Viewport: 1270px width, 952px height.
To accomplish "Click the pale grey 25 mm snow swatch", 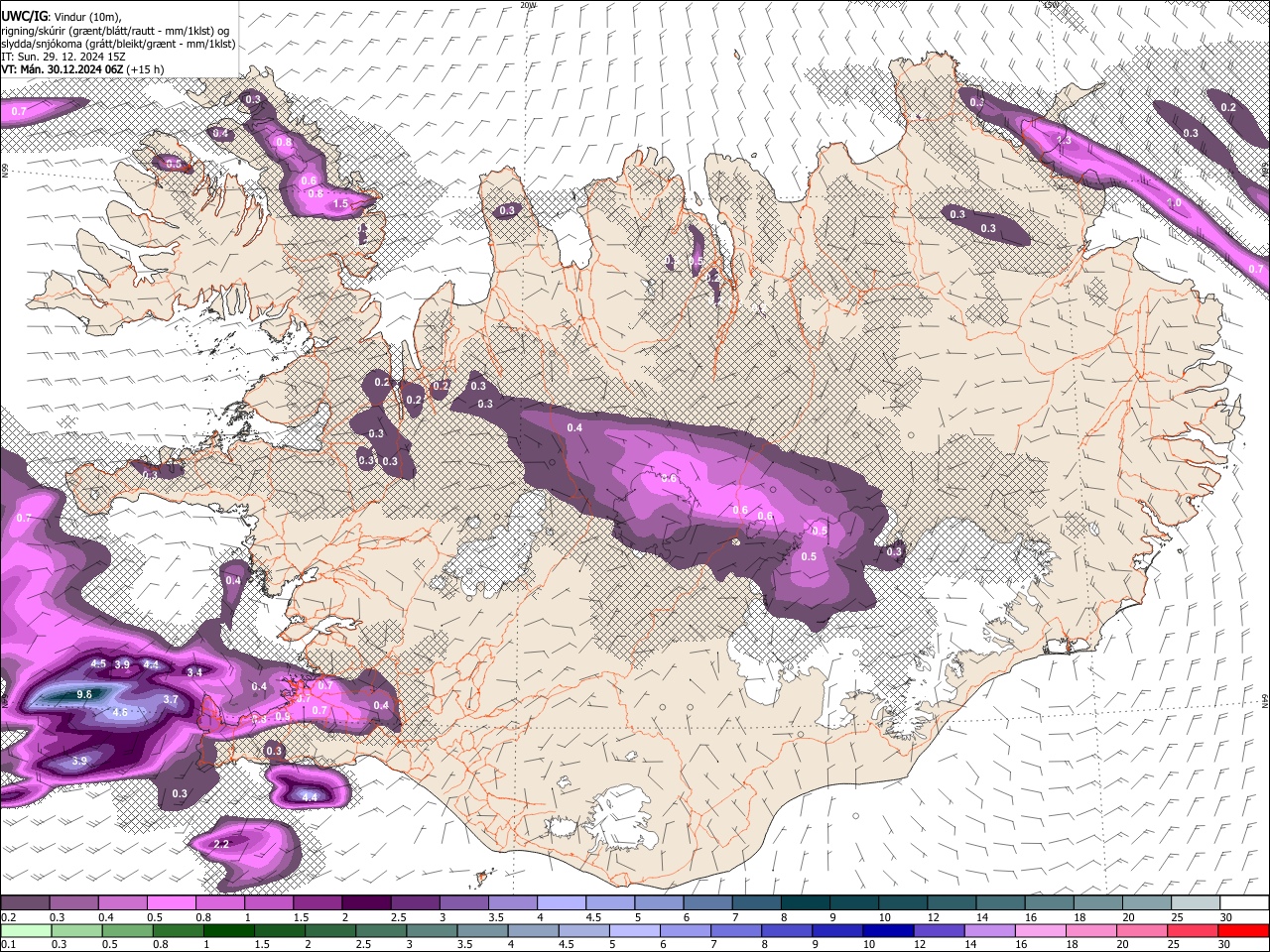I will click(1196, 902).
